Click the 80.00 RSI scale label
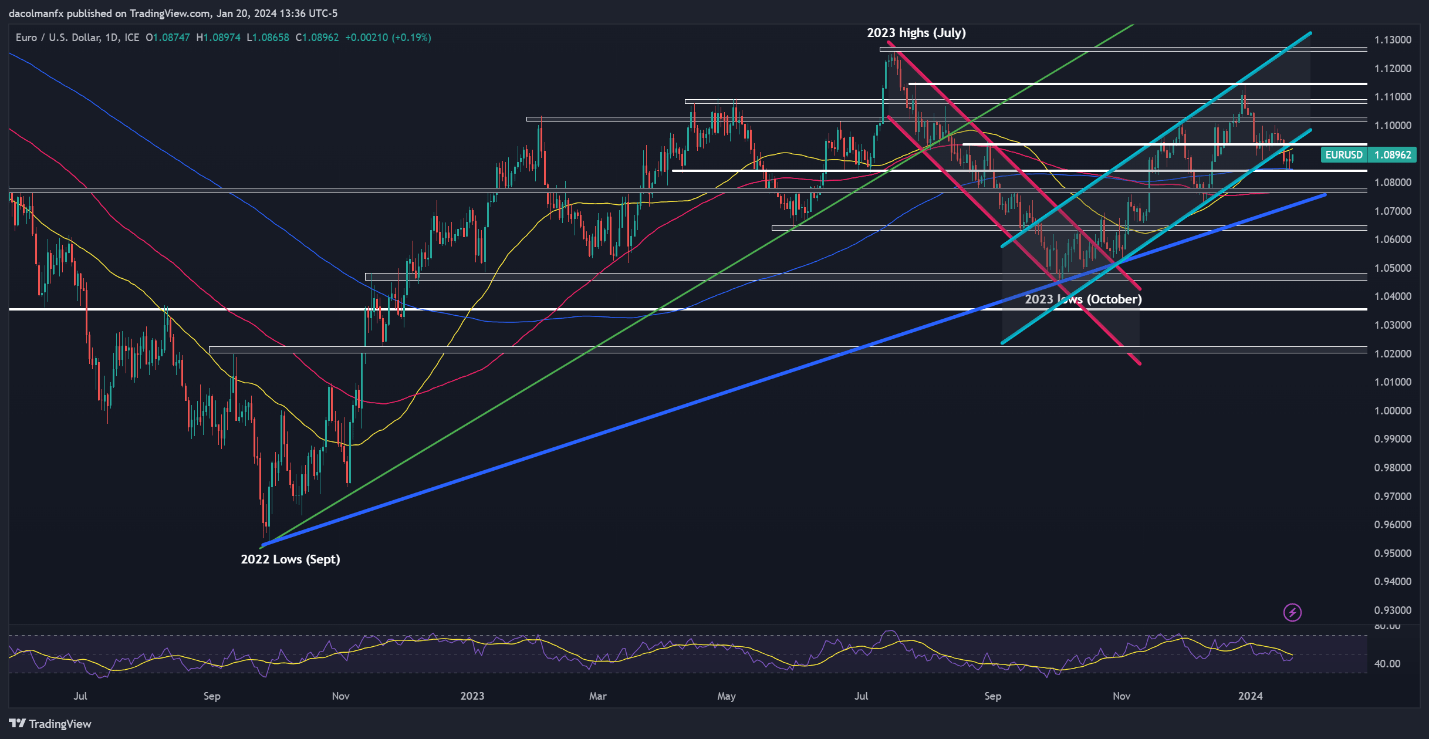Screen dimensions: 1429x739 [x=1386, y=628]
